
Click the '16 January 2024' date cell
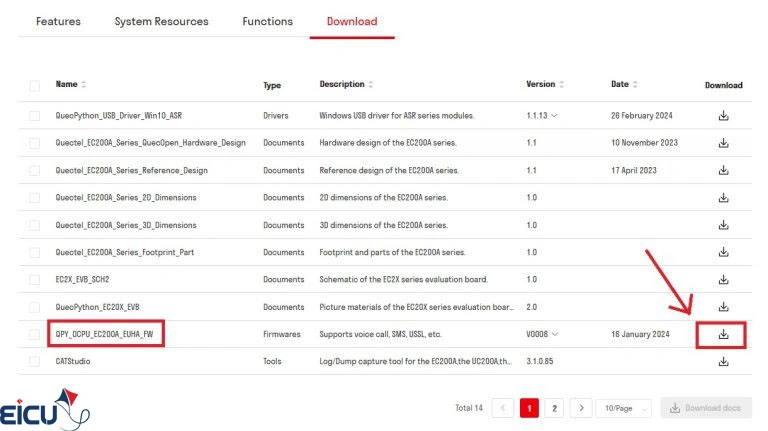[x=640, y=334]
